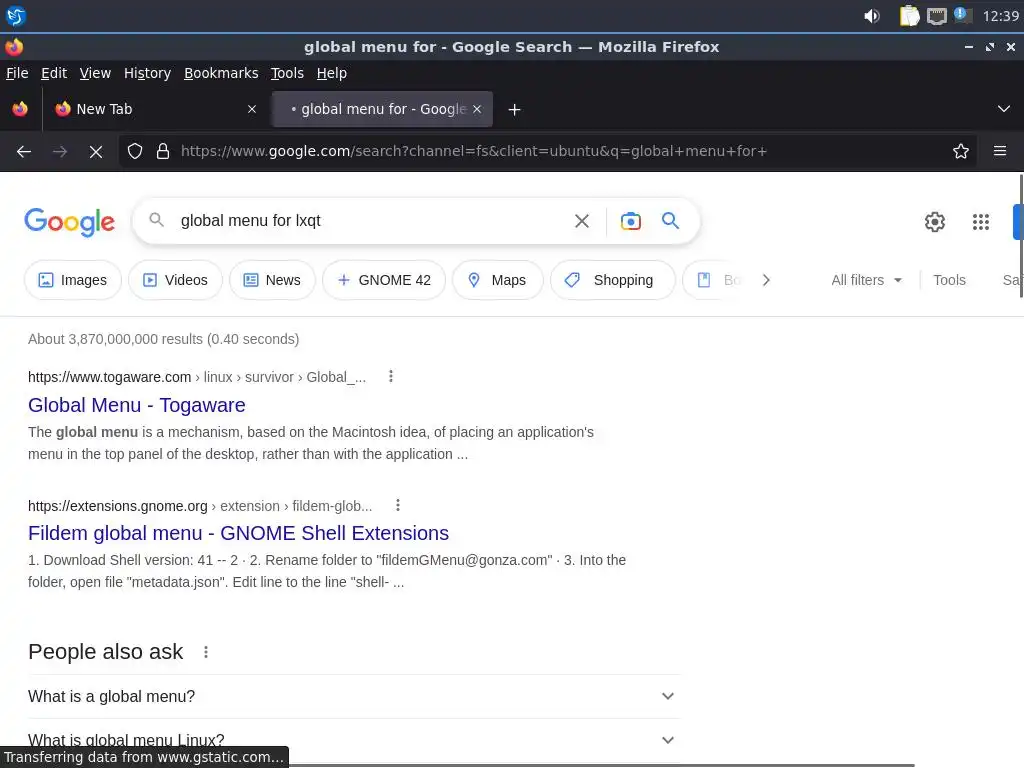
Task: Stop loading the page
Action: point(96,152)
